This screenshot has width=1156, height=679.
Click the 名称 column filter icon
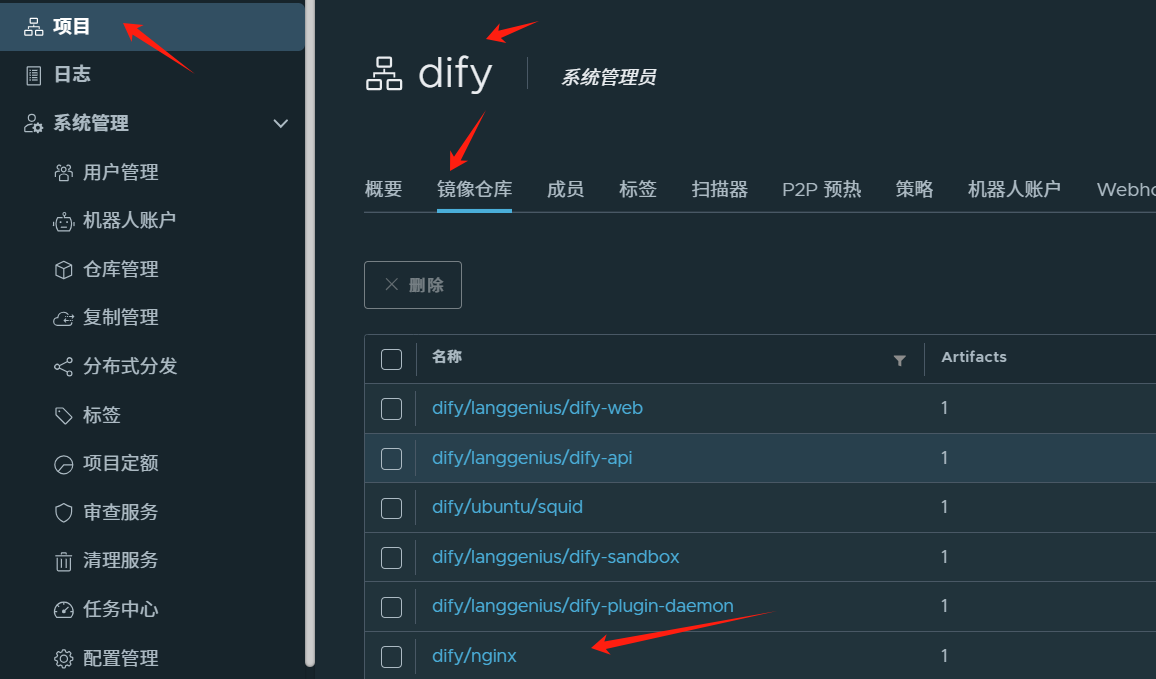(x=899, y=361)
